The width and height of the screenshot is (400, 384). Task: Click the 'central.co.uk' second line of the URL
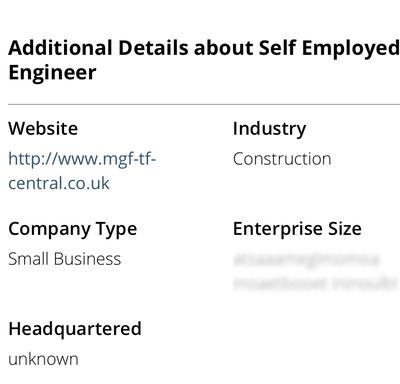coord(59,183)
